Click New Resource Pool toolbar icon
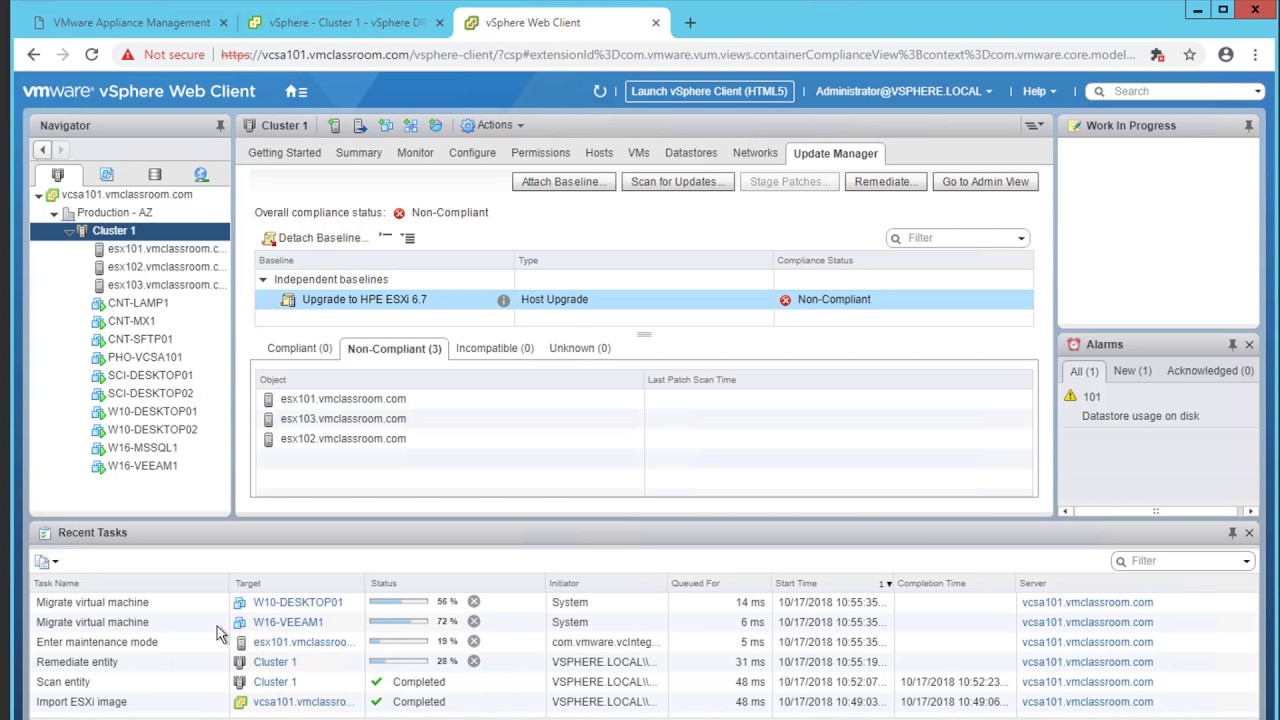This screenshot has height=720, width=1280. point(435,126)
